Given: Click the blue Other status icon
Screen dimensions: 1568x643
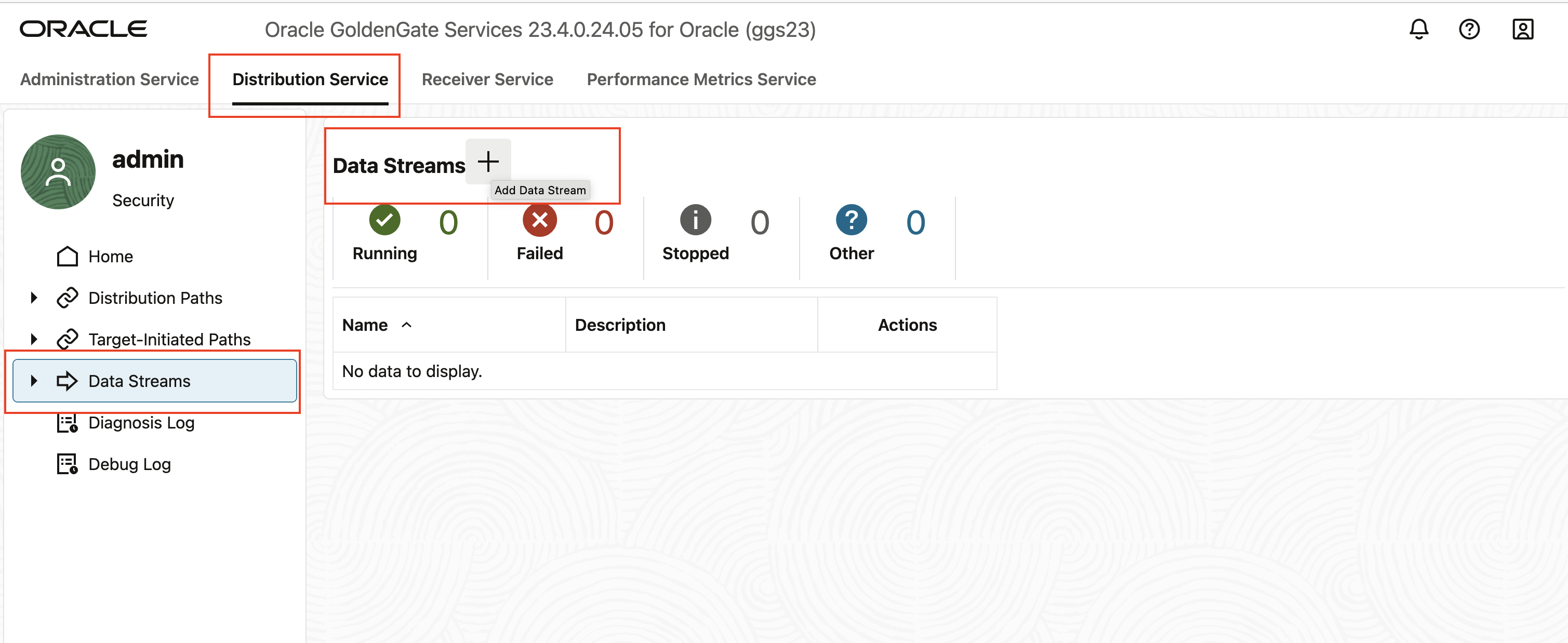Looking at the screenshot, I should (851, 220).
